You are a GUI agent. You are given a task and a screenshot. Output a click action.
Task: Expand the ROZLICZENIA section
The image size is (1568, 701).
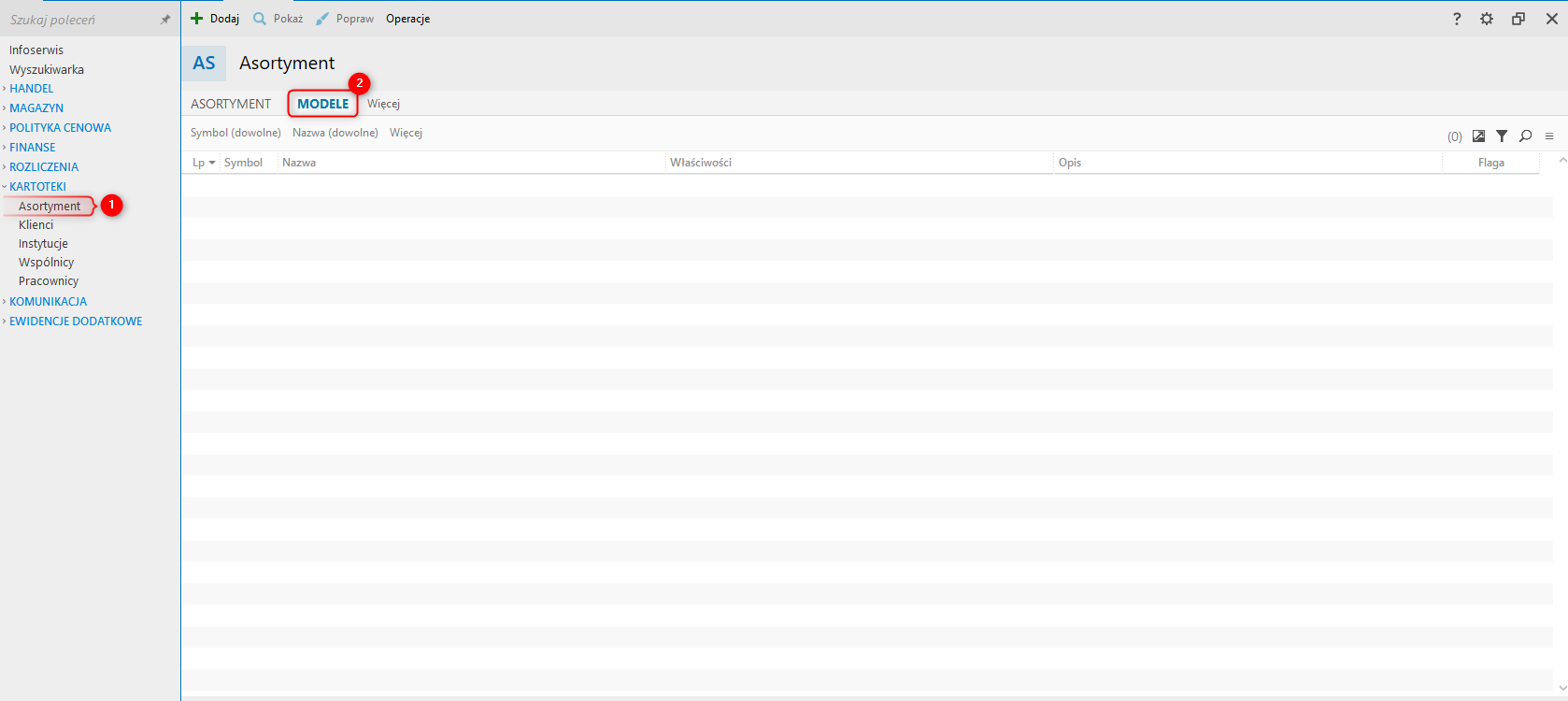point(44,167)
